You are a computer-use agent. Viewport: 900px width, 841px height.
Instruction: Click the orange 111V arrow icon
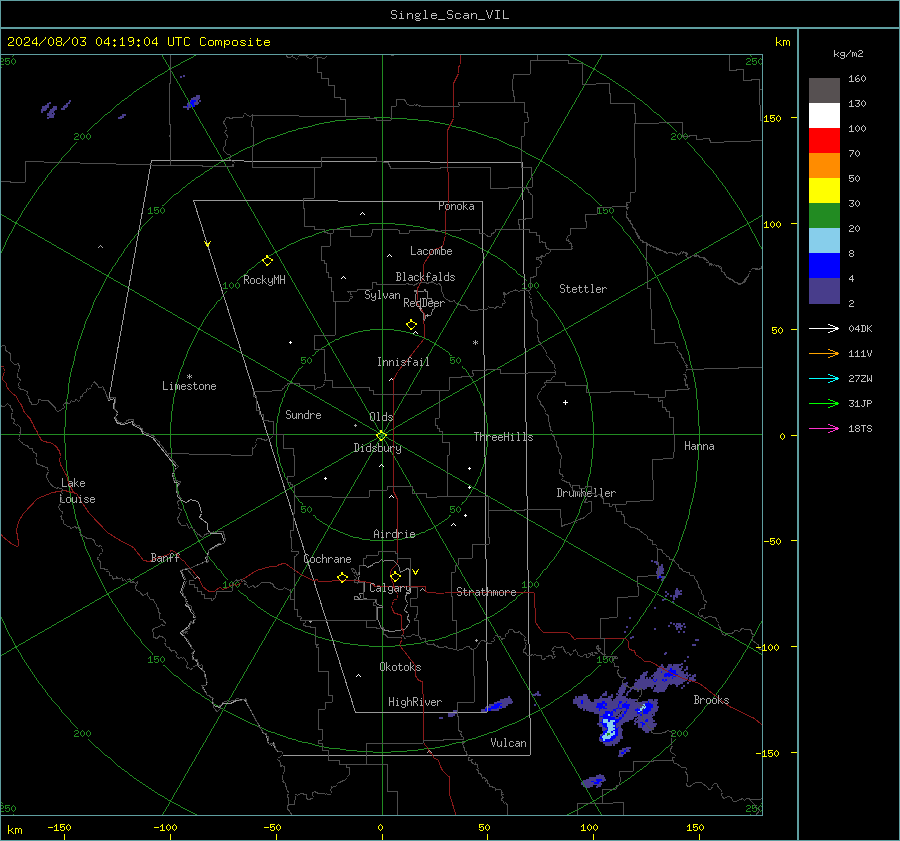[824, 354]
